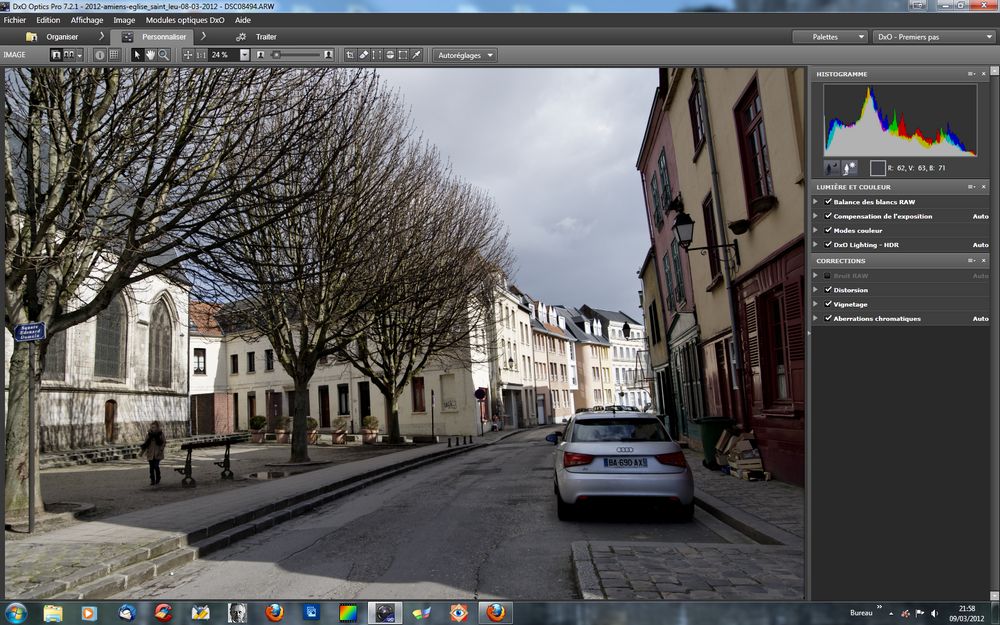Select the white balance eyedropper tool
Image resolution: width=1000 pixels, height=625 pixels.
pyautogui.click(x=416, y=55)
